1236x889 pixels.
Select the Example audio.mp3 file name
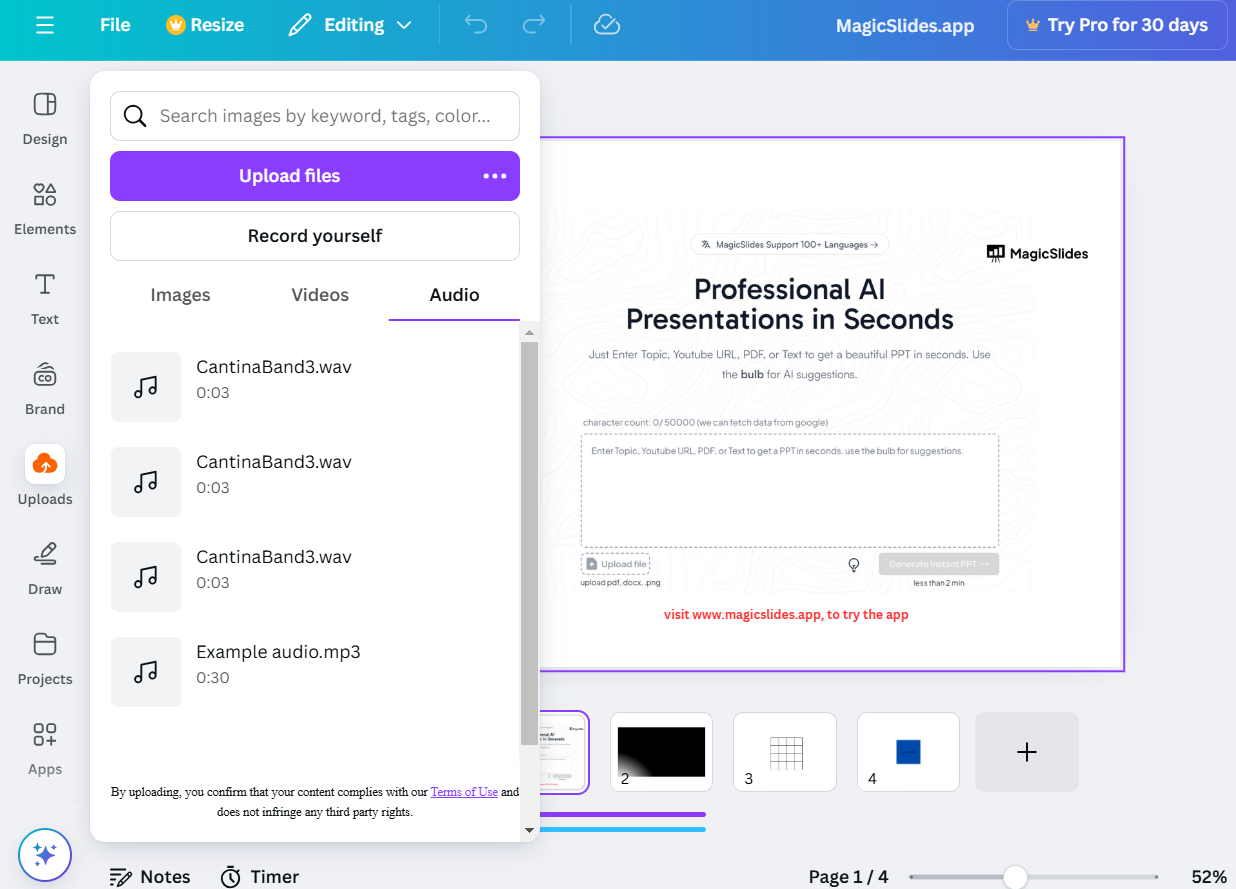(278, 652)
